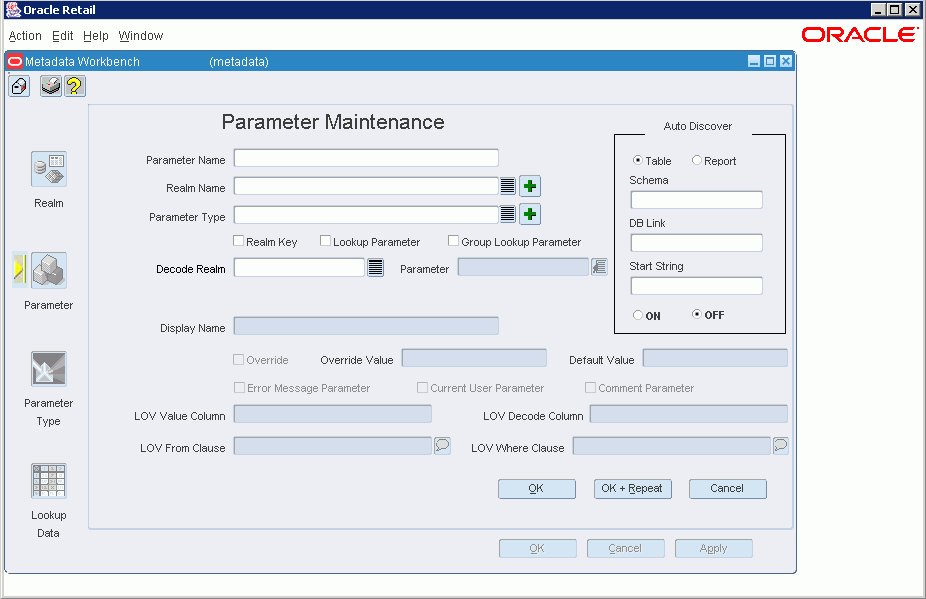Open the Action menu
The width and height of the screenshot is (926, 599).
[x=25, y=35]
